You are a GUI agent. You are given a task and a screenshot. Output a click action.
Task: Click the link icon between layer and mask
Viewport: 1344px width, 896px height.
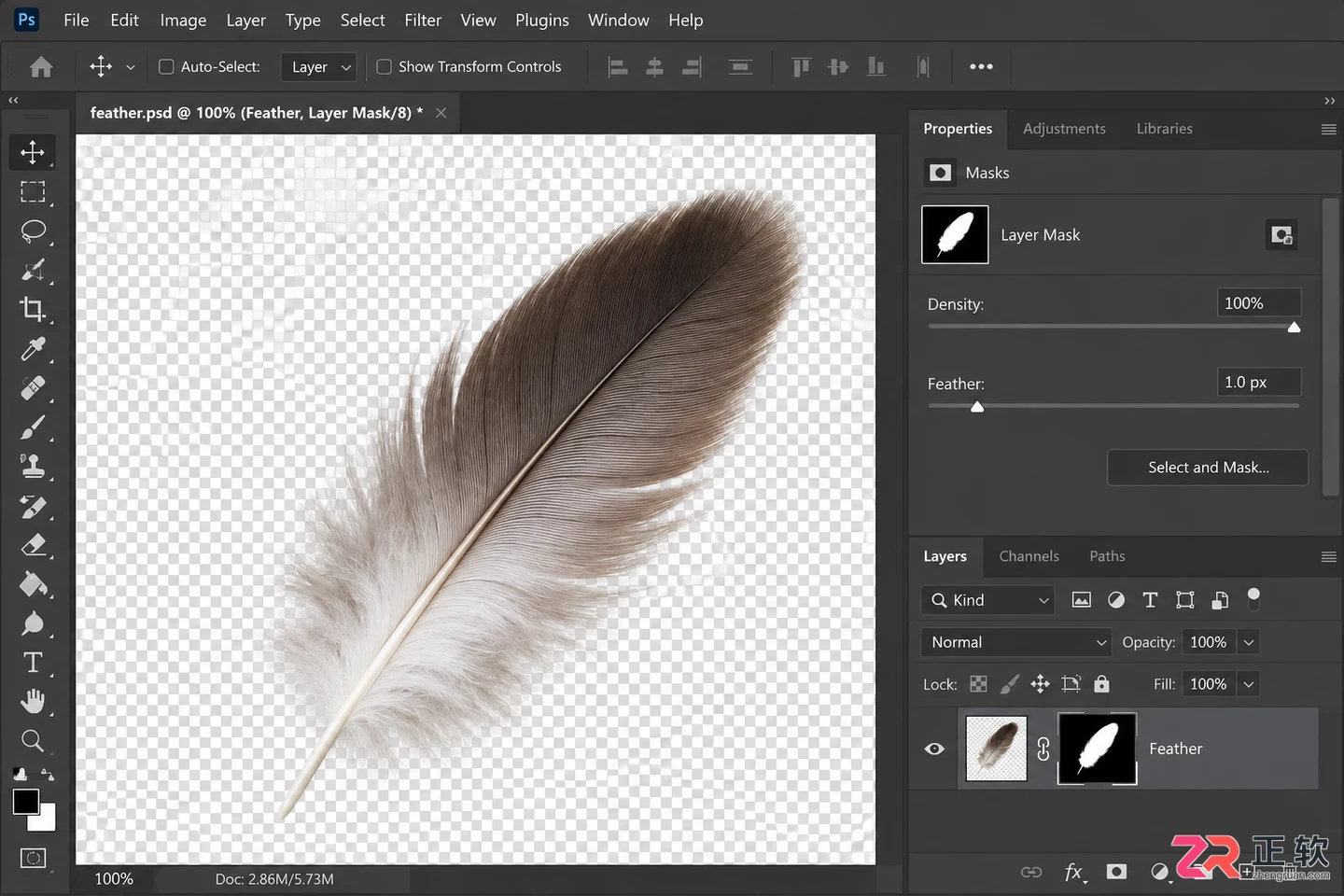click(x=1043, y=749)
